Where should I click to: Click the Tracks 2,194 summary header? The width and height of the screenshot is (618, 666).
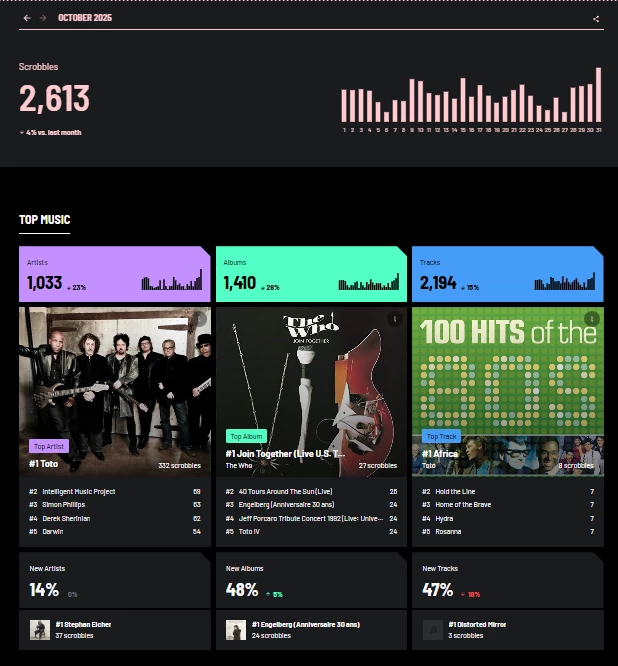508,274
